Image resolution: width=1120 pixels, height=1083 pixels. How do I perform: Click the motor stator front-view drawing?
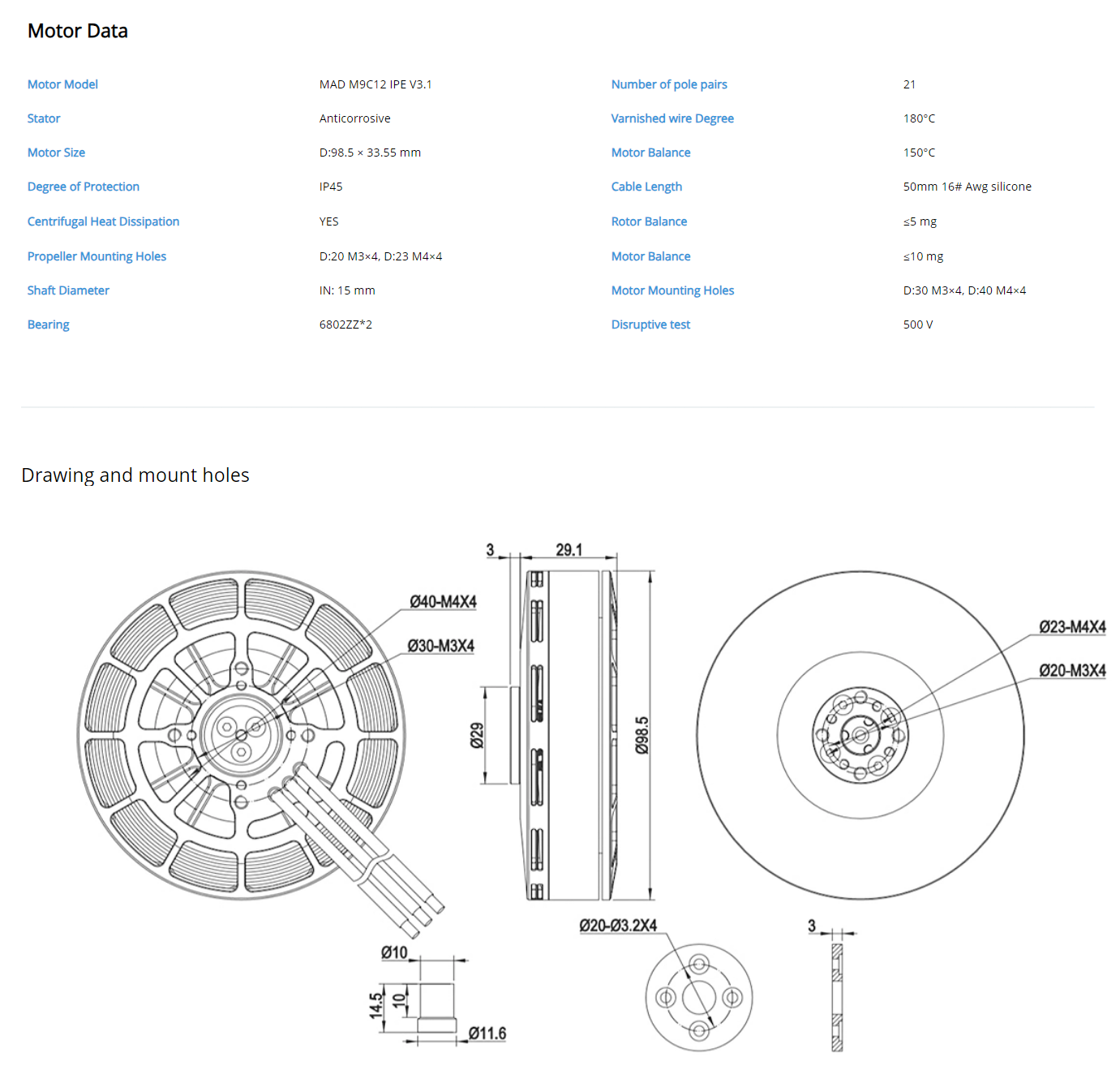241,735
